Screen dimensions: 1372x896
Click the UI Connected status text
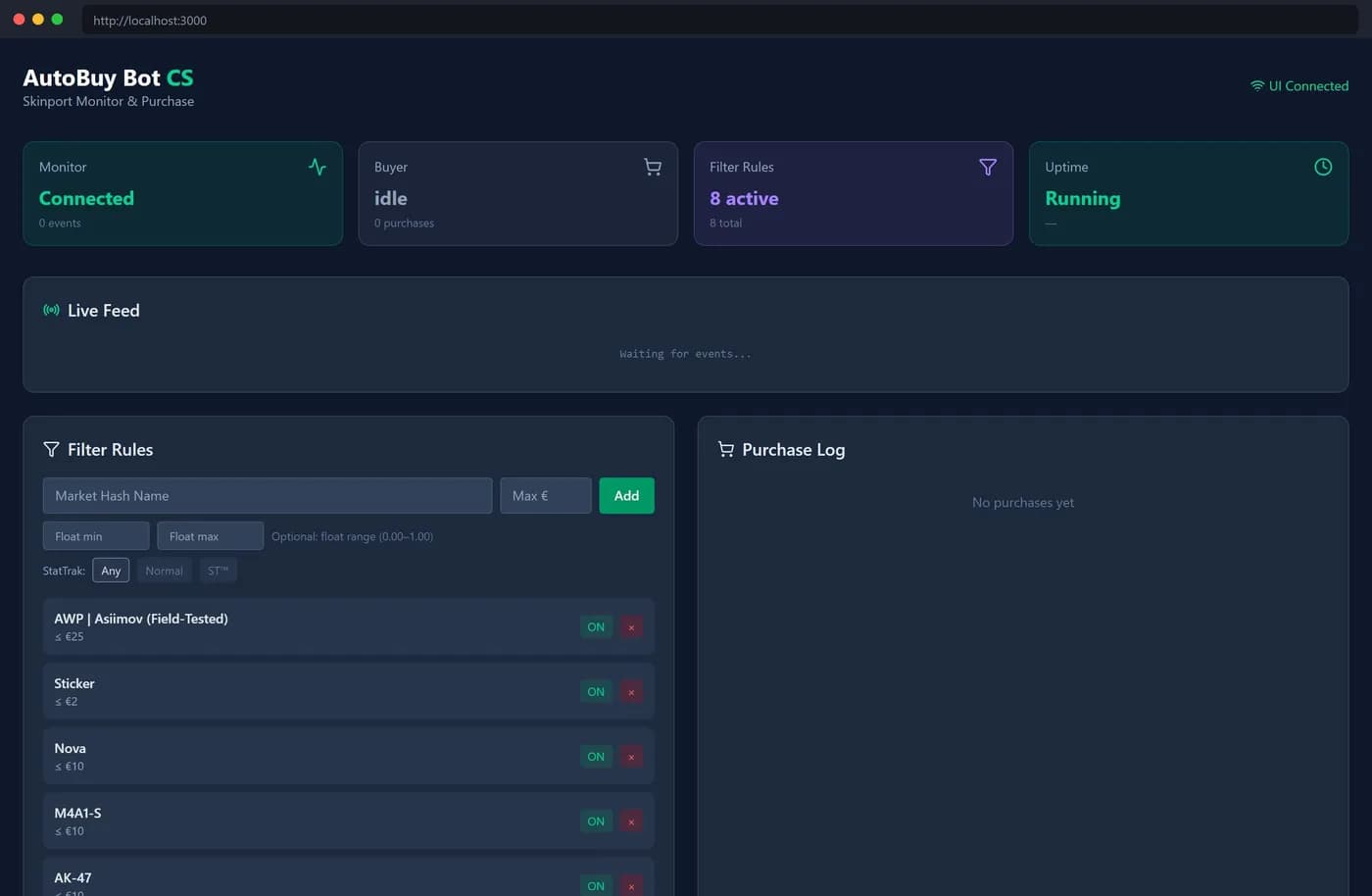[x=1308, y=86]
